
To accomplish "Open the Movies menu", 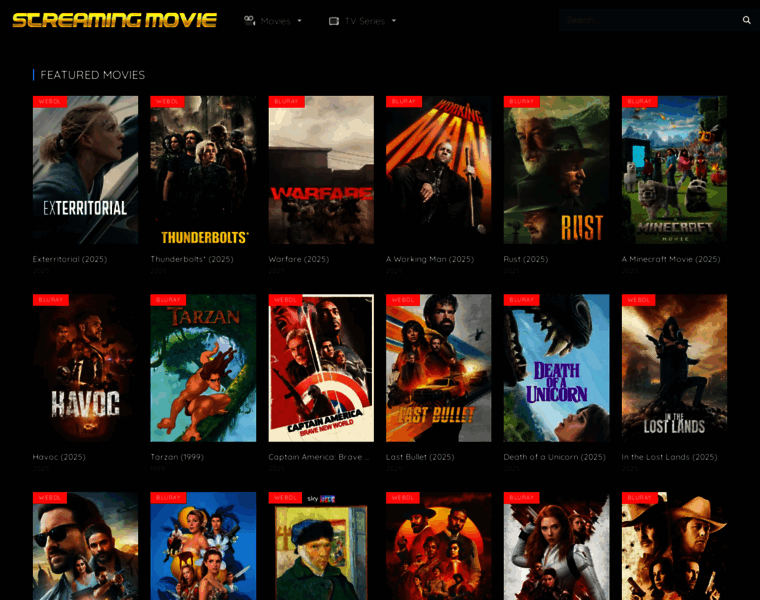I will pyautogui.click(x=275, y=21).
